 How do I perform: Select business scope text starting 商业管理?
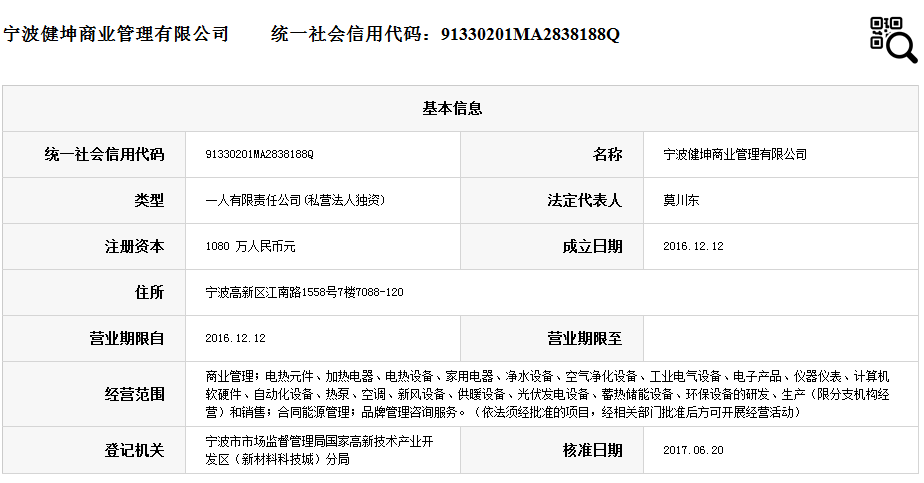click(x=547, y=394)
